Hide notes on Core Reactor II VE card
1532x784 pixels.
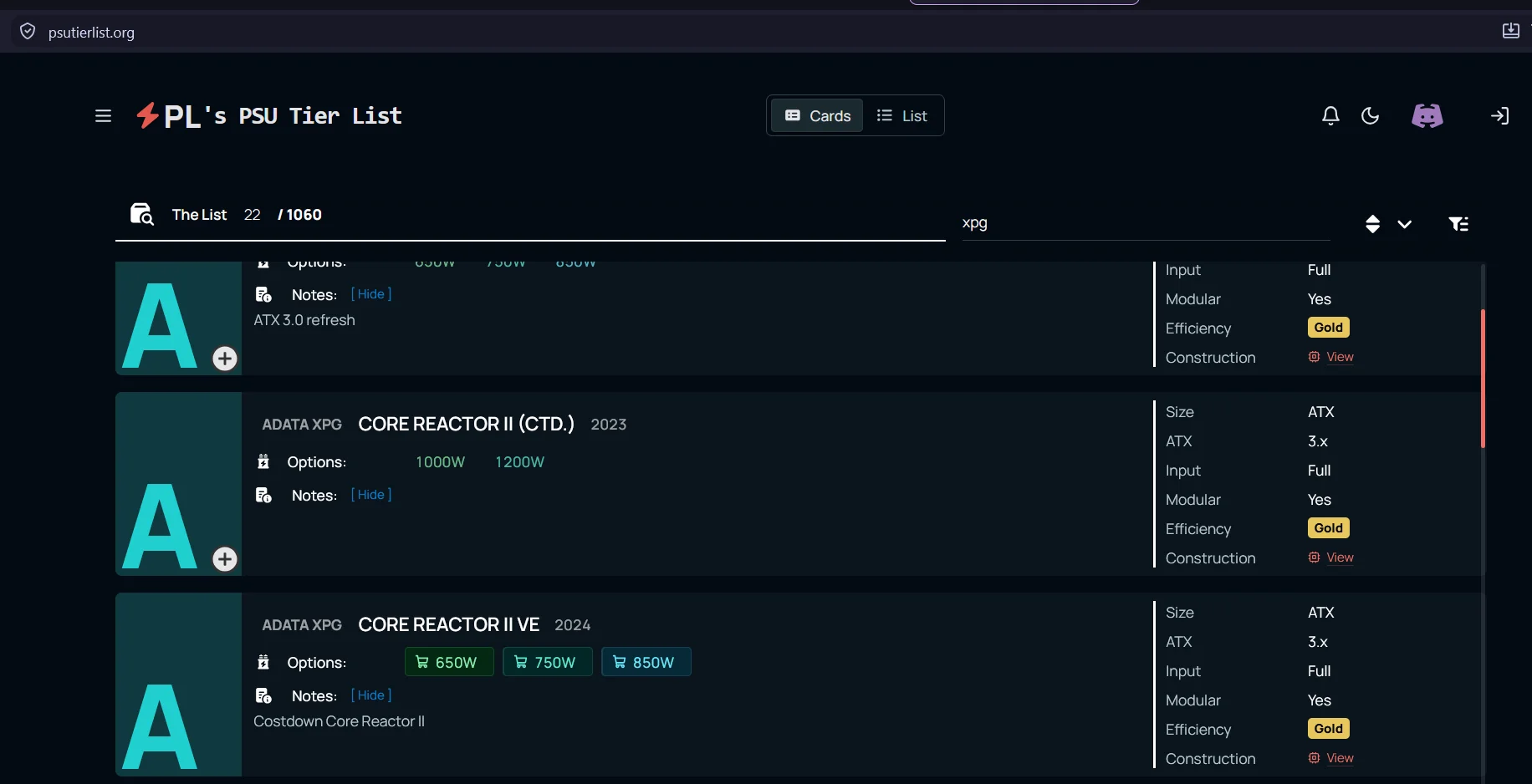pyautogui.click(x=371, y=695)
